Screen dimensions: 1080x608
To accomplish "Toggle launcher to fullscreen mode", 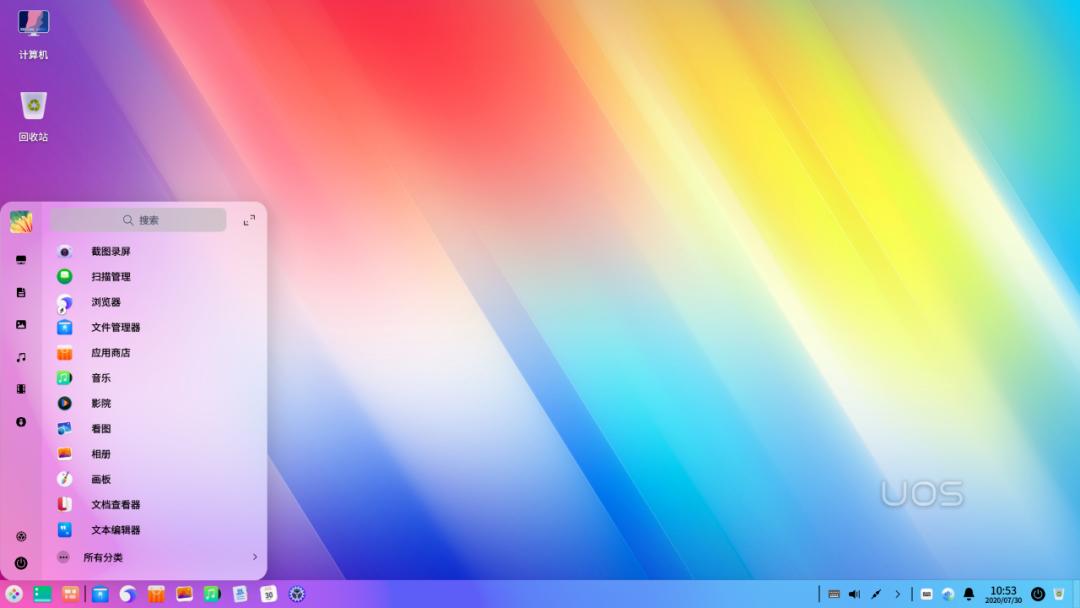I will point(249,220).
